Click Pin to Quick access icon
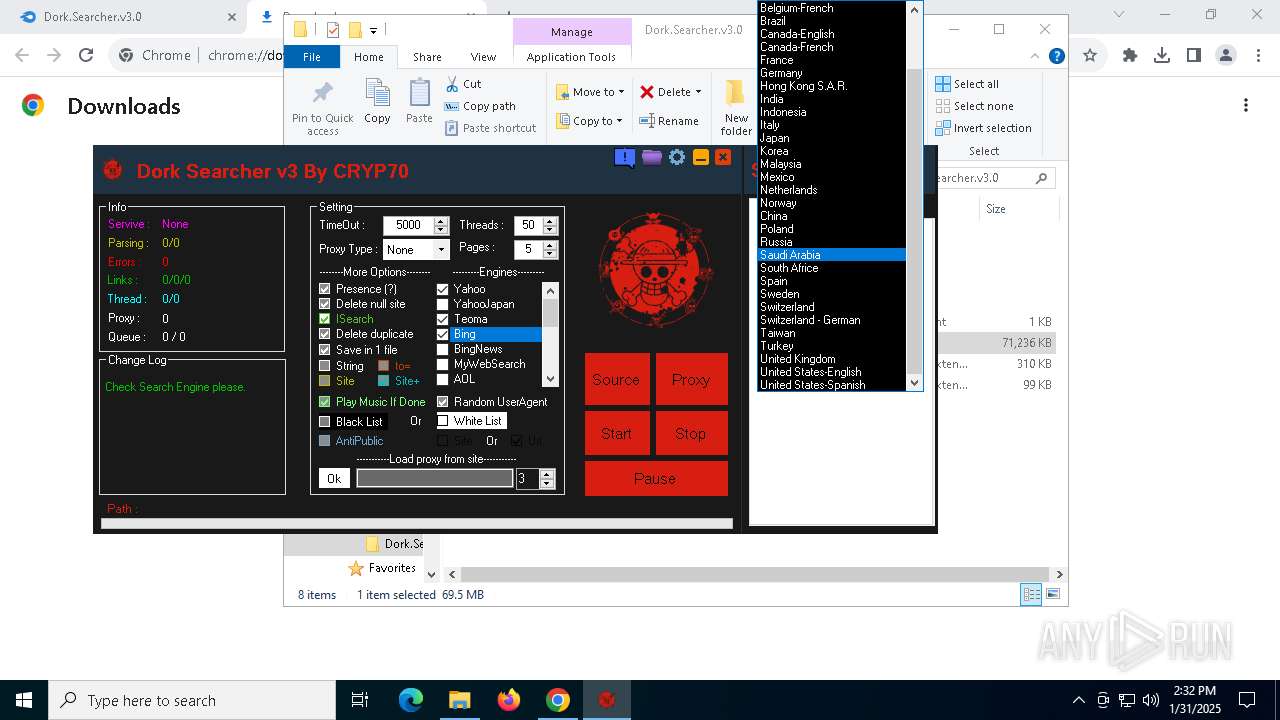The image size is (1280, 720). 323,106
